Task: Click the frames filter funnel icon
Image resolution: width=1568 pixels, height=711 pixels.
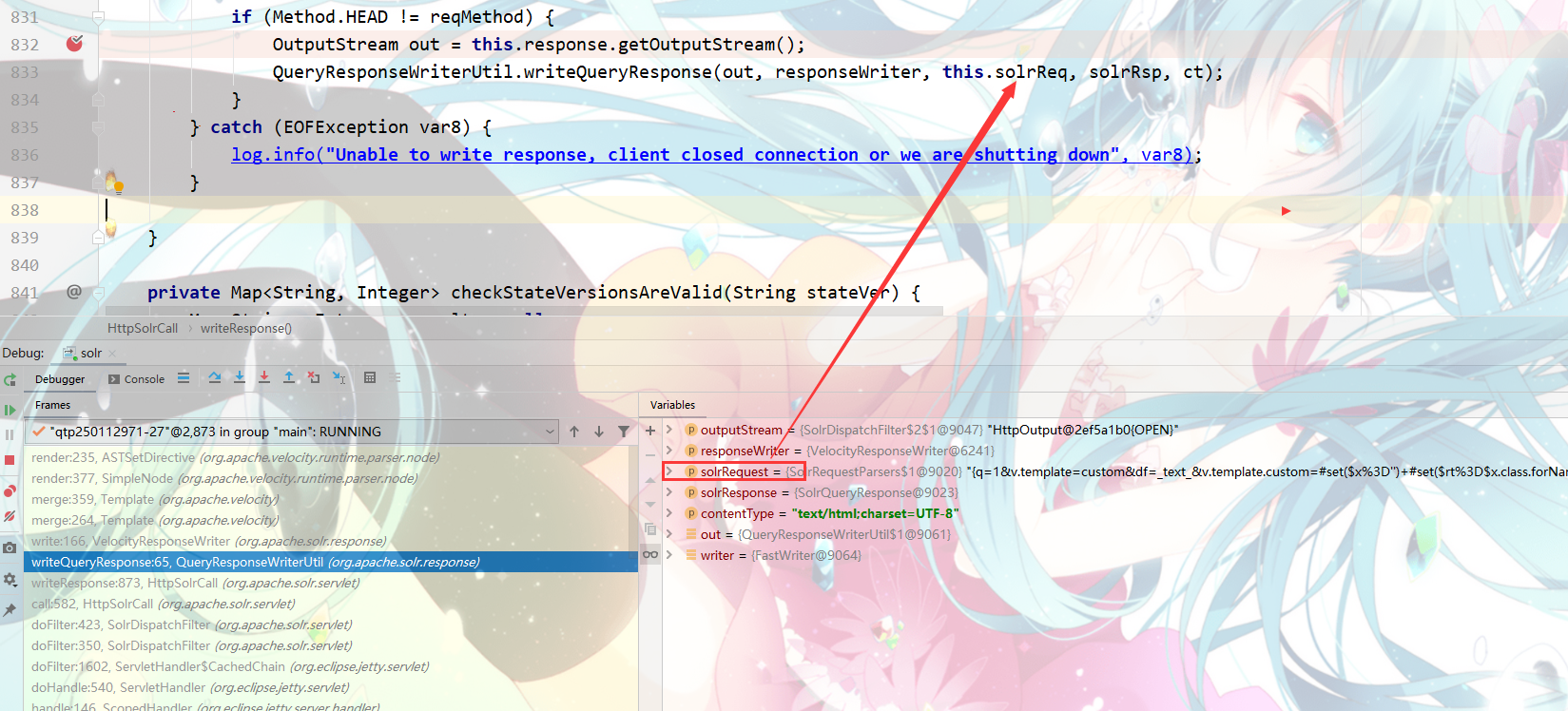Action: tap(624, 432)
